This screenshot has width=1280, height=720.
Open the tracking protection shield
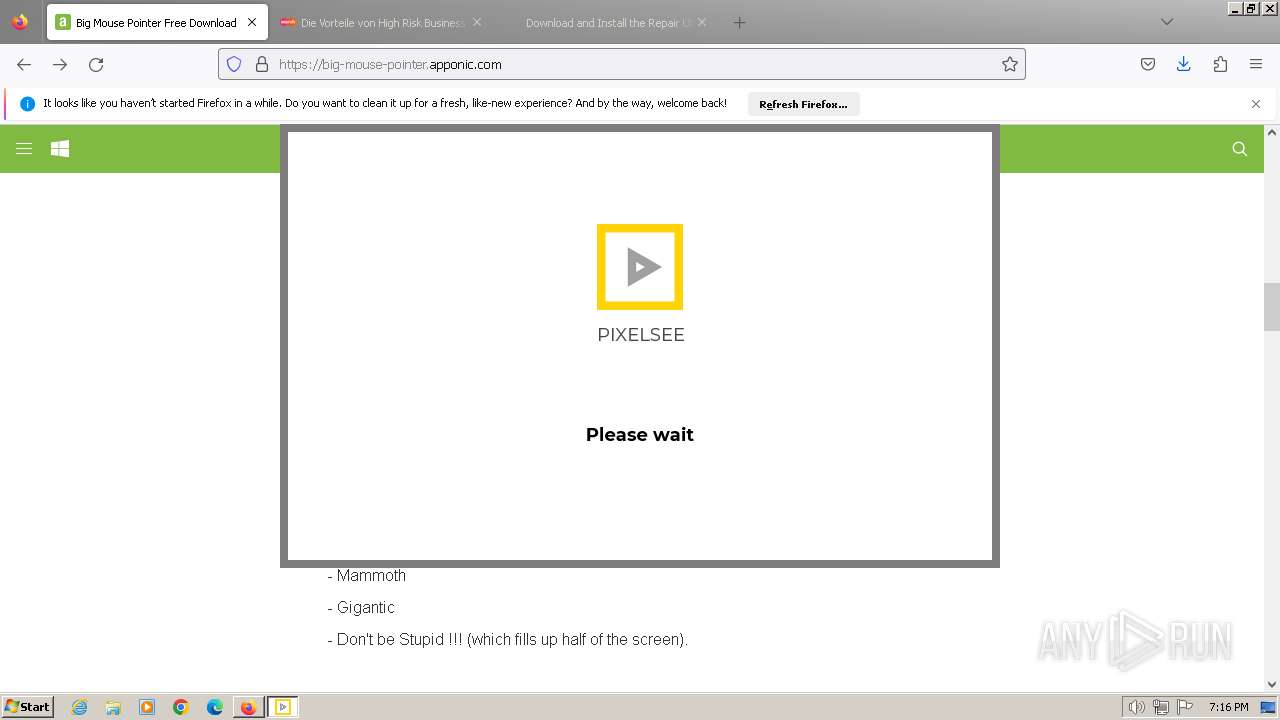[x=234, y=64]
